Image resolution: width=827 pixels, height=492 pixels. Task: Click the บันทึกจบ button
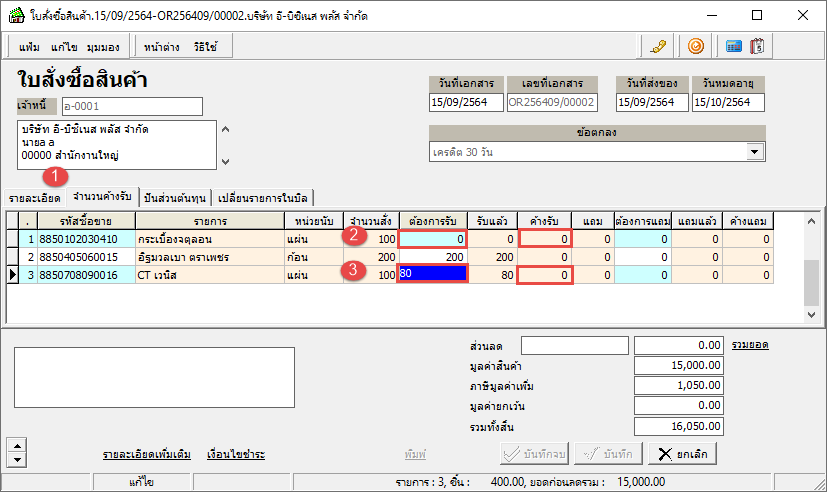[x=534, y=454]
